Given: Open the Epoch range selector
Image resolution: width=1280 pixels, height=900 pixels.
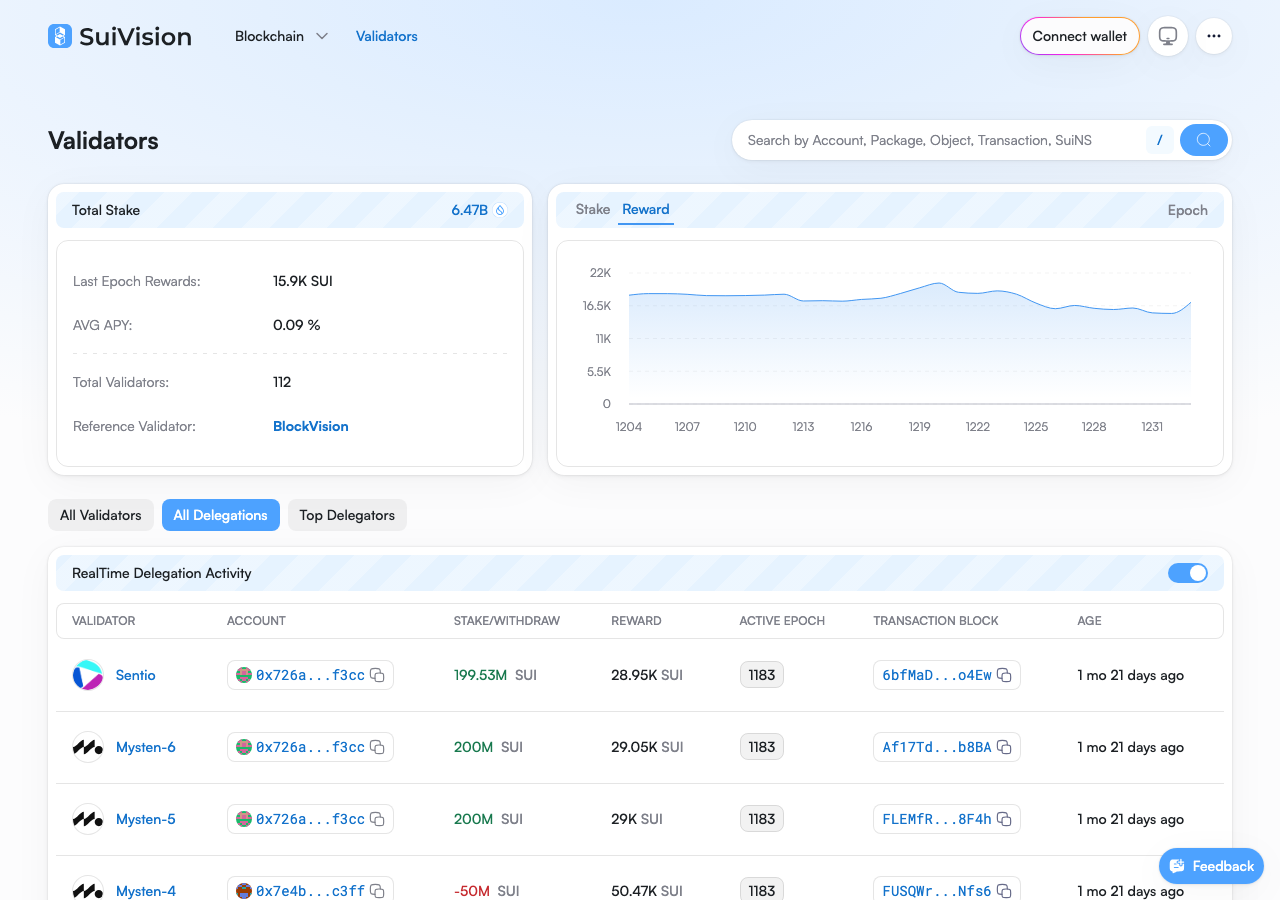Looking at the screenshot, I should (x=1188, y=210).
